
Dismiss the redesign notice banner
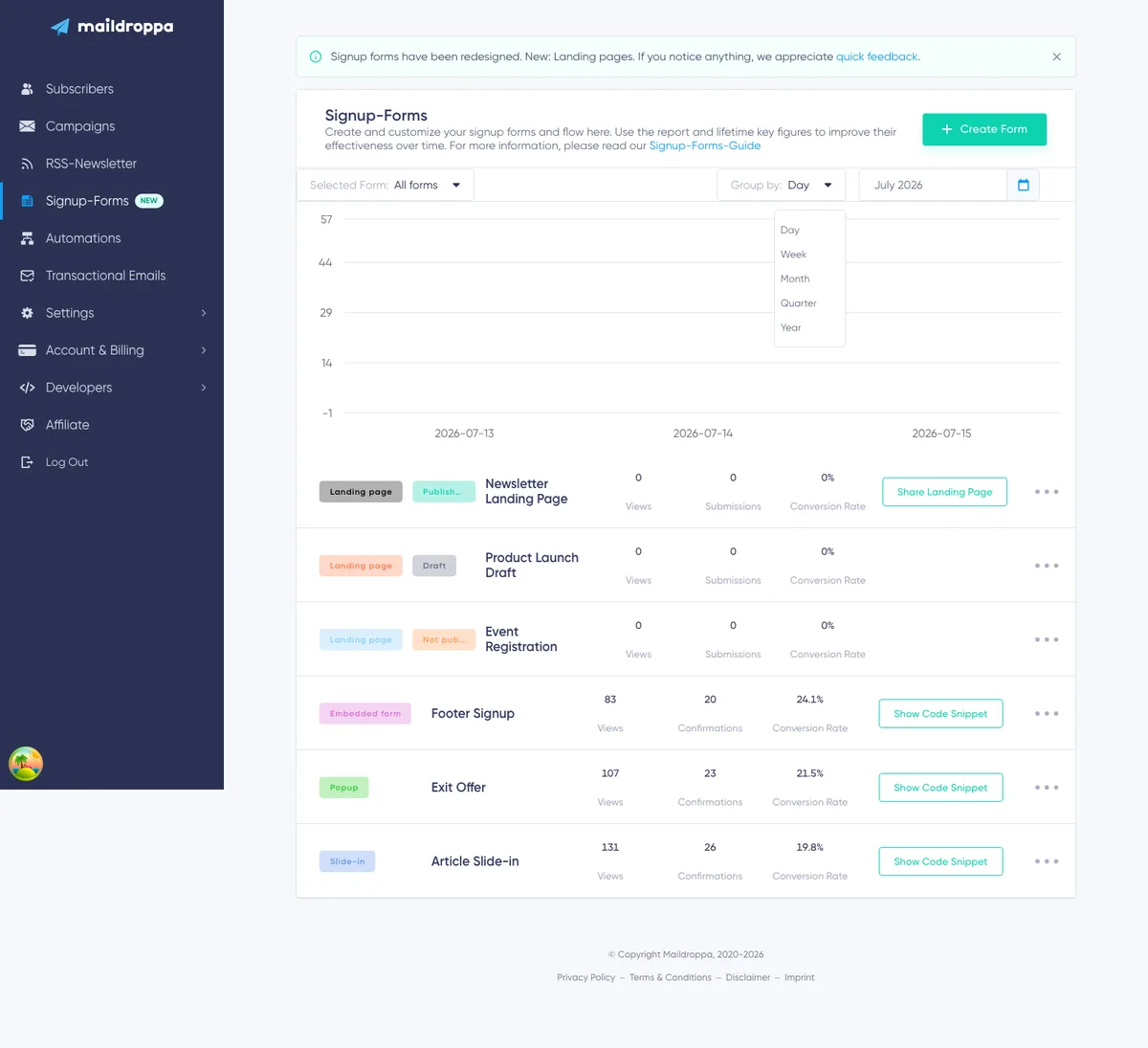point(1056,56)
